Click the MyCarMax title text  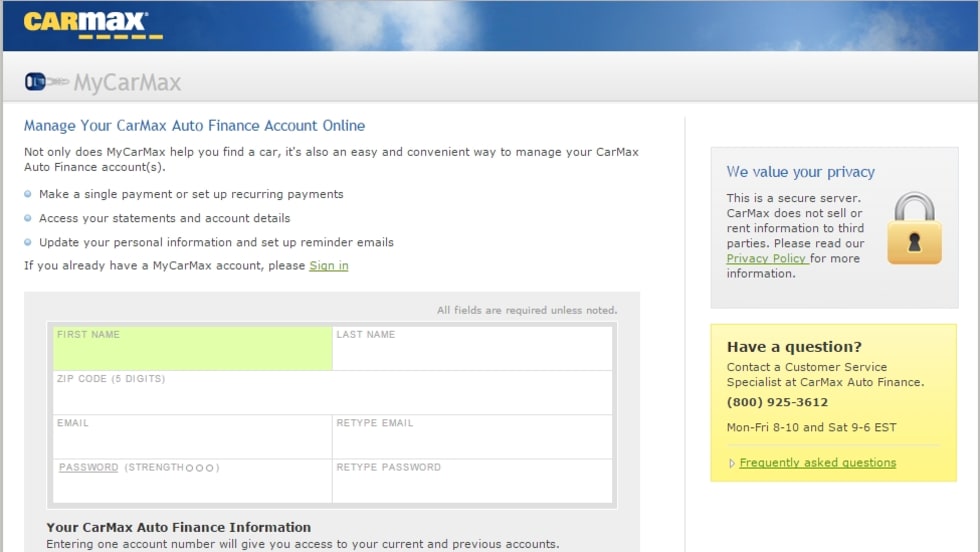coord(127,82)
